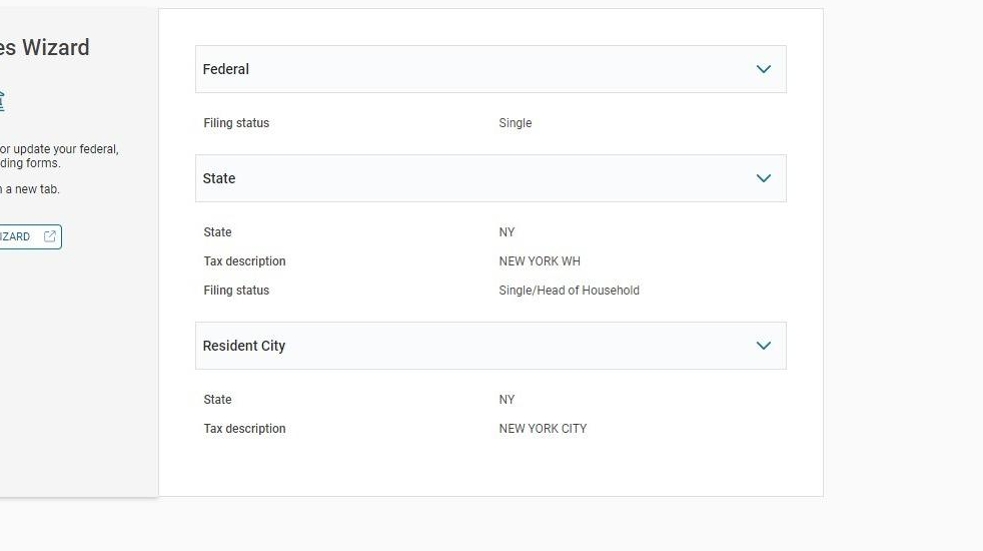Click the external link icon on the wizard button
This screenshot has width=983, height=551.
click(x=50, y=237)
